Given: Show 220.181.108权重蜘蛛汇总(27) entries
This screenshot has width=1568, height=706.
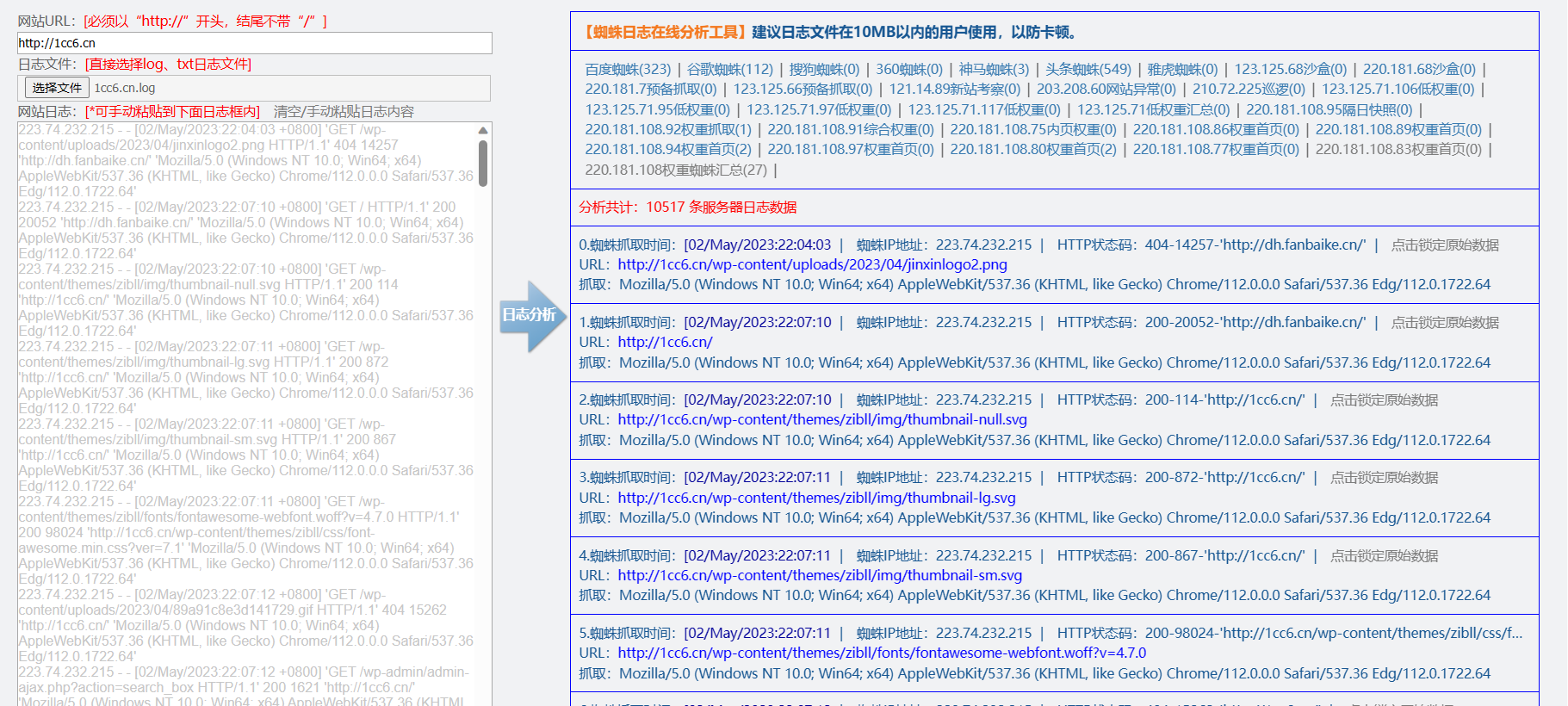Looking at the screenshot, I should 676,170.
